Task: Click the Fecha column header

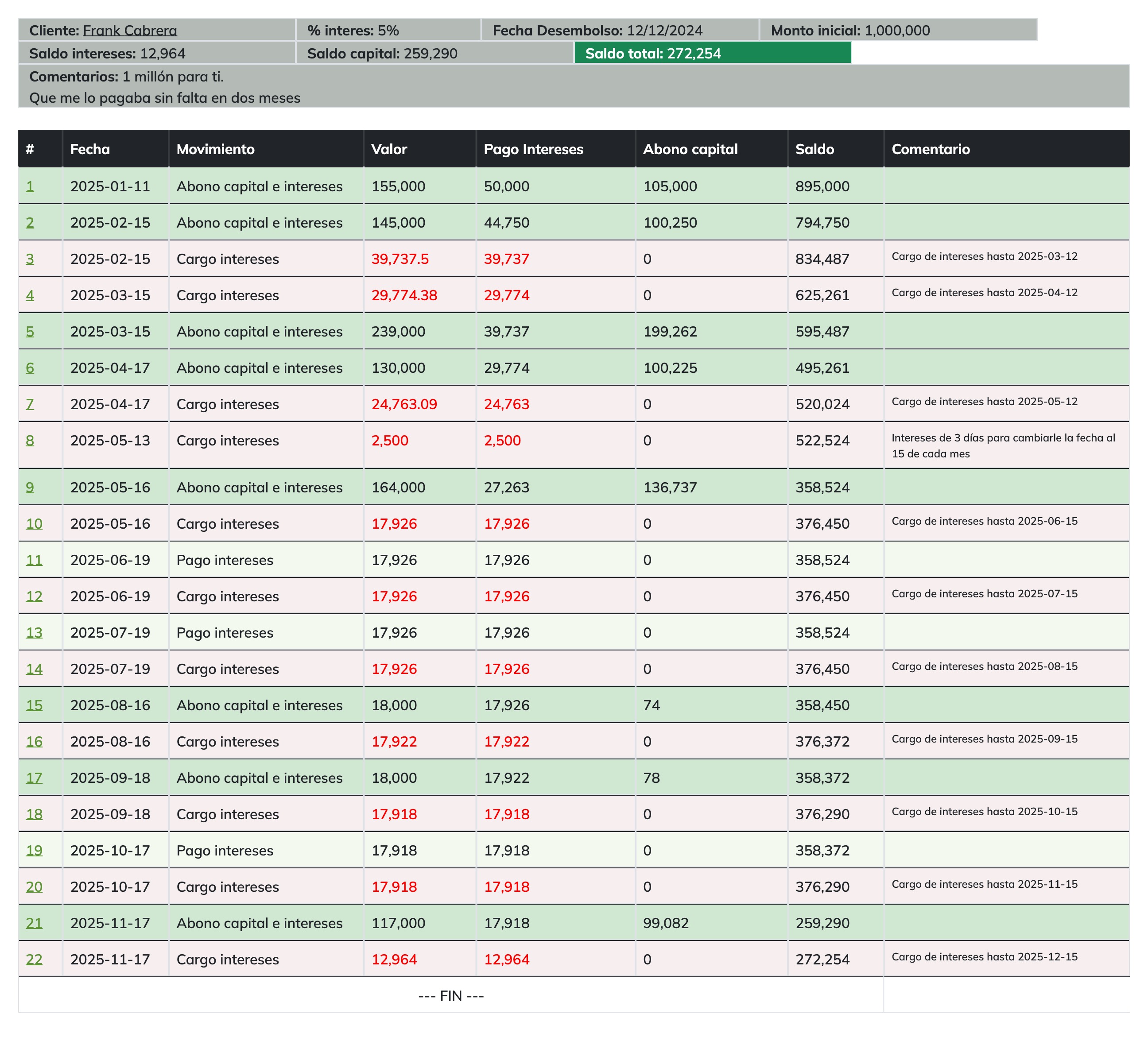Action: point(90,149)
